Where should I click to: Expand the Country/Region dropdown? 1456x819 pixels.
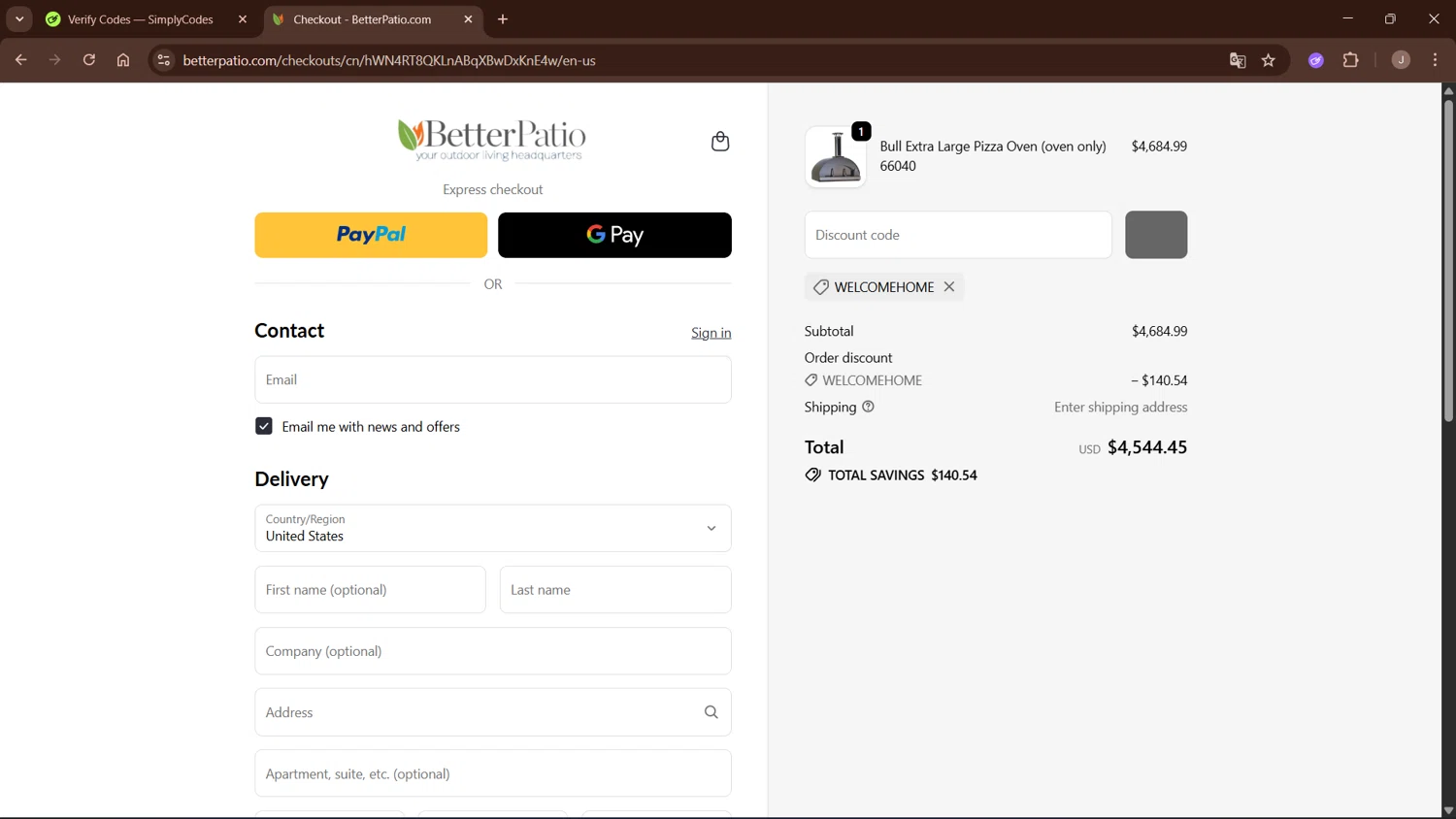[x=493, y=528]
